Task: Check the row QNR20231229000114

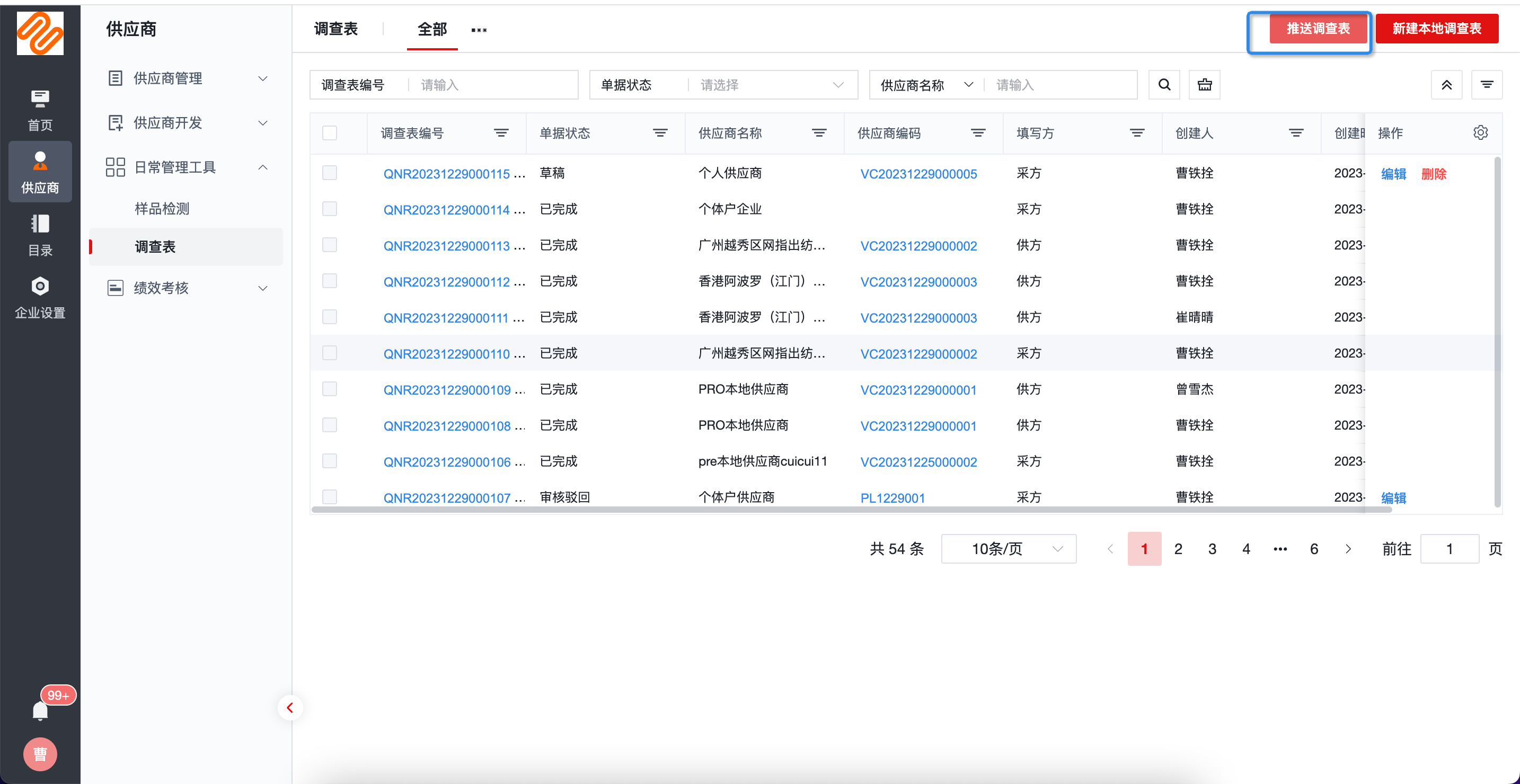Action: (x=329, y=208)
